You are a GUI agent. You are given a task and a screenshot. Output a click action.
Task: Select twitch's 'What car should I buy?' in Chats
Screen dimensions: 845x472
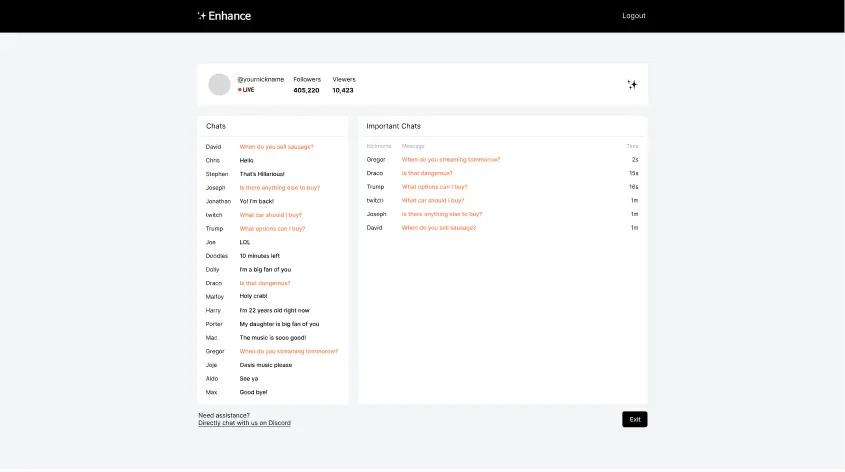[x=271, y=215]
